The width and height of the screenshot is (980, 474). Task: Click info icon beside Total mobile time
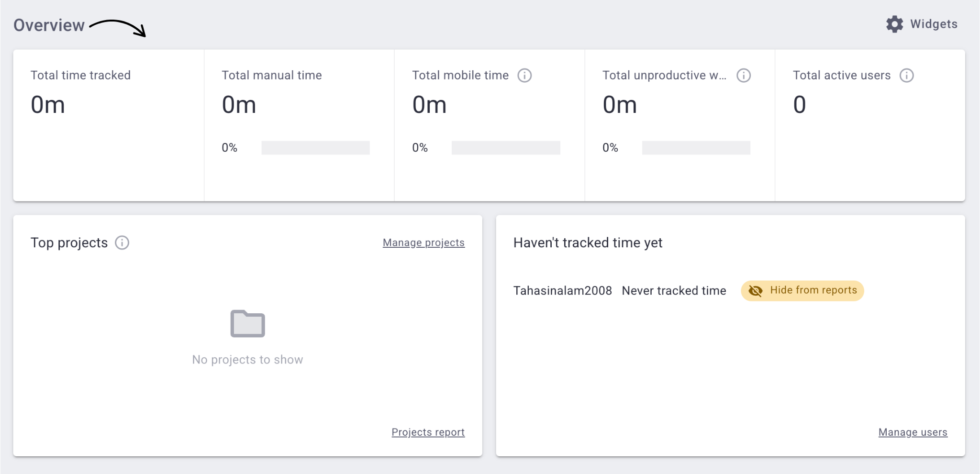(x=525, y=75)
